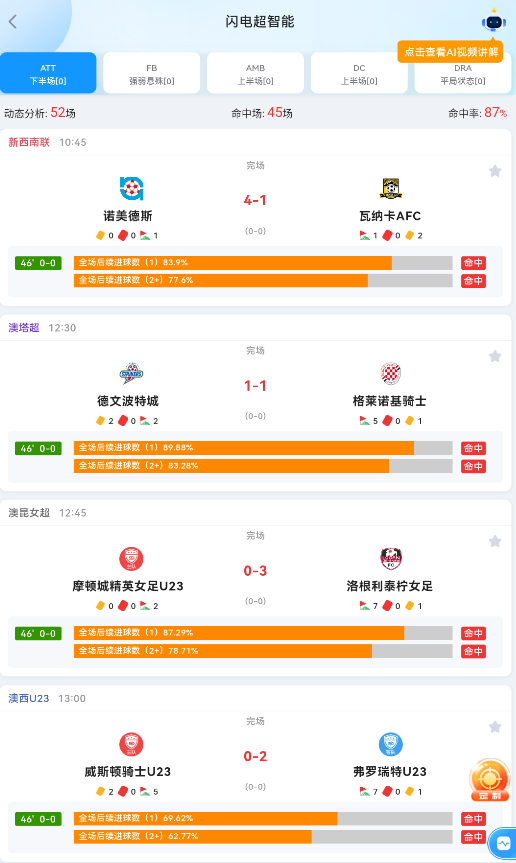Go back using the top-left arrow
Screen dimensions: 516x863
13,21
